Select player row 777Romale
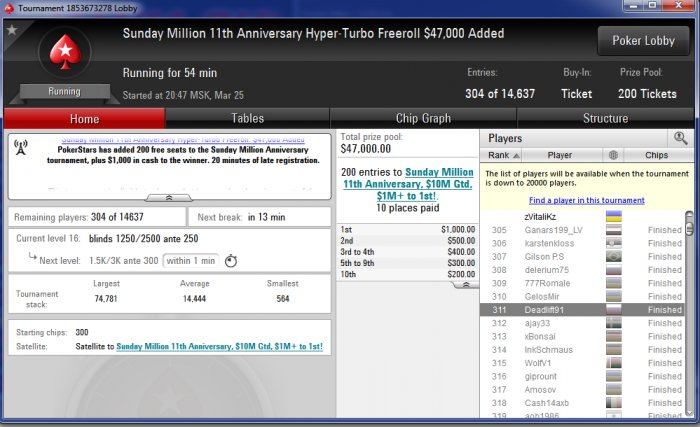This screenshot has width=700, height=427. pyautogui.click(x=582, y=283)
